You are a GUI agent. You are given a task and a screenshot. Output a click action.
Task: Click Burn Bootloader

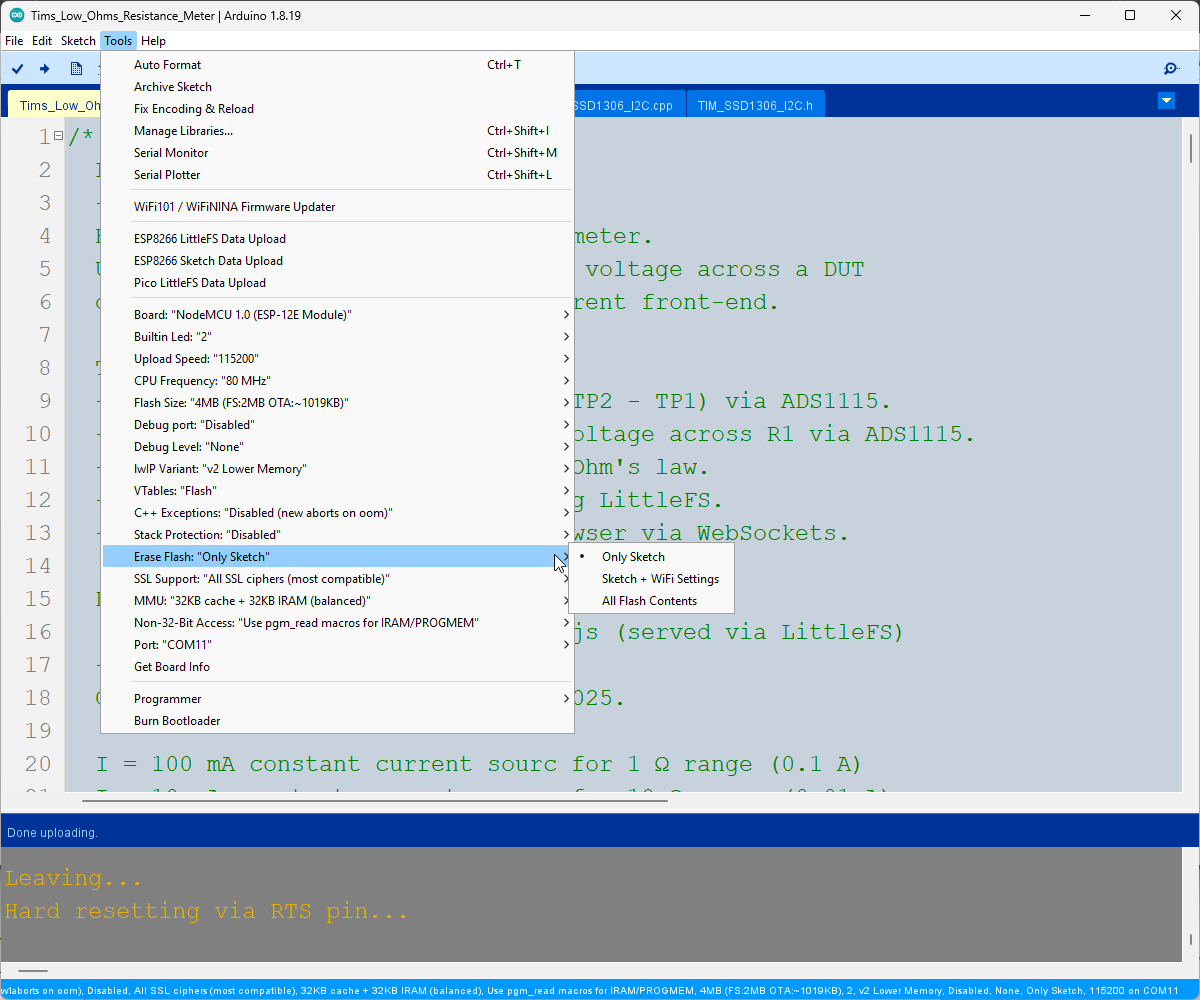[x=338, y=721]
